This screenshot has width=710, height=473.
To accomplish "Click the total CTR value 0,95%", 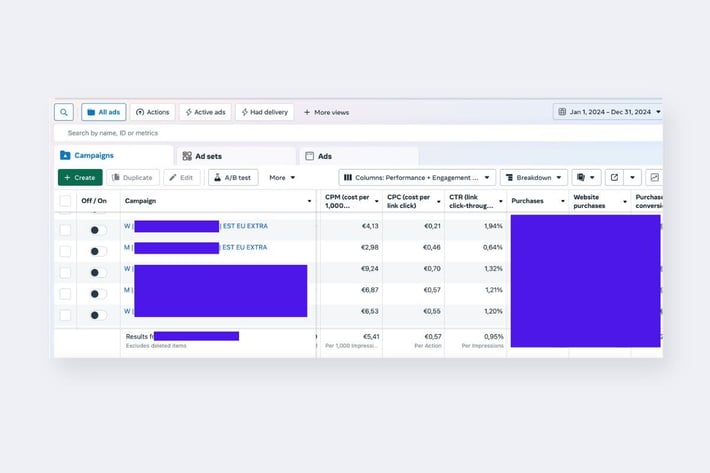I will (494, 336).
